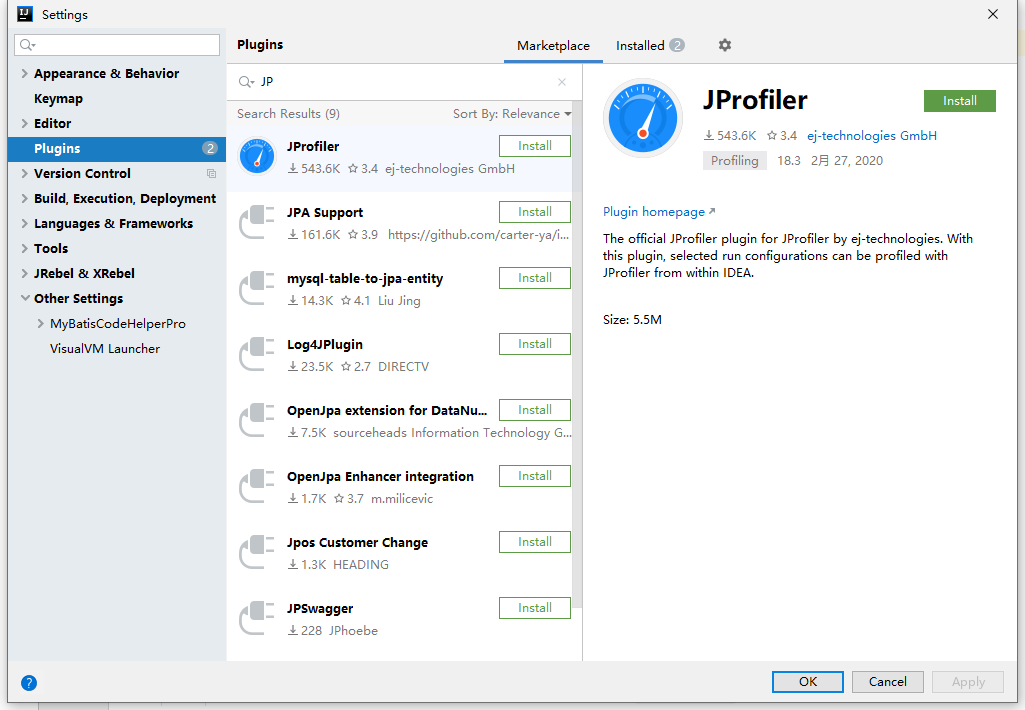Click the mysql-table-to-jpa-entity plugin icon
1025x710 pixels.
tap(257, 288)
